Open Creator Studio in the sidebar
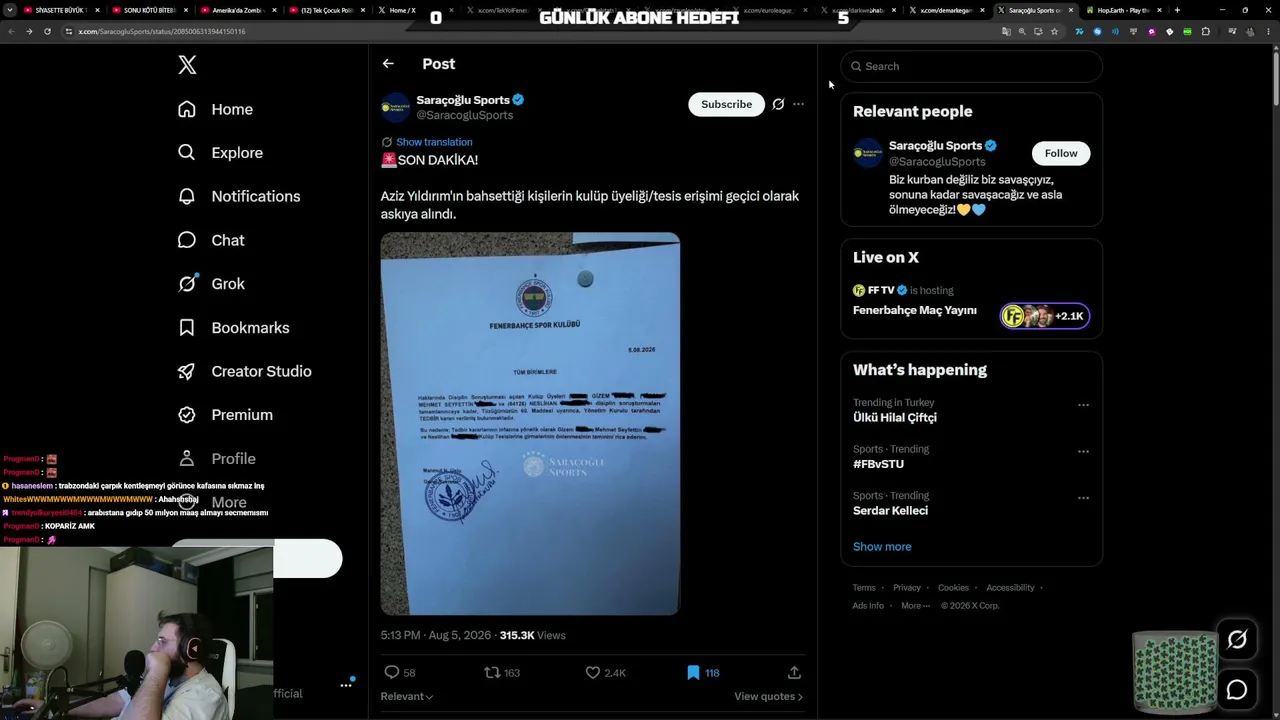 tap(244, 371)
